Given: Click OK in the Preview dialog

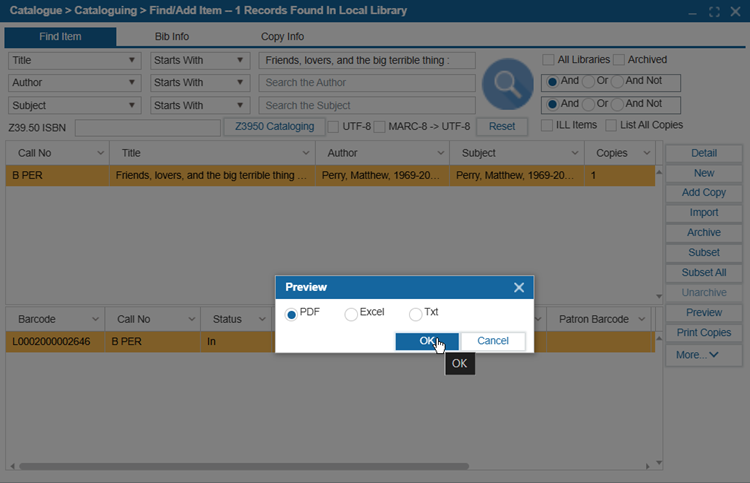Looking at the screenshot, I should (427, 341).
